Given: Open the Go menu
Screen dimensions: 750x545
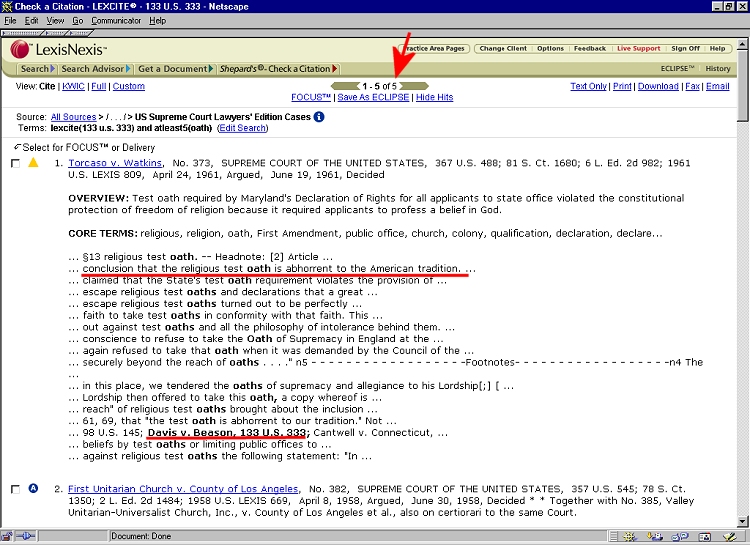Looking at the screenshot, I should [77, 21].
